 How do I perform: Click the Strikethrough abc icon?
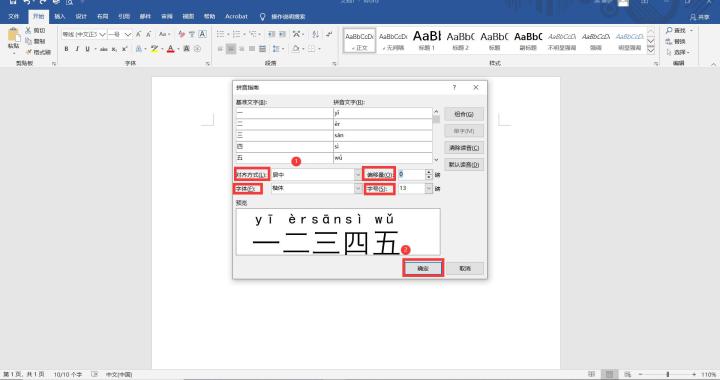pos(104,49)
